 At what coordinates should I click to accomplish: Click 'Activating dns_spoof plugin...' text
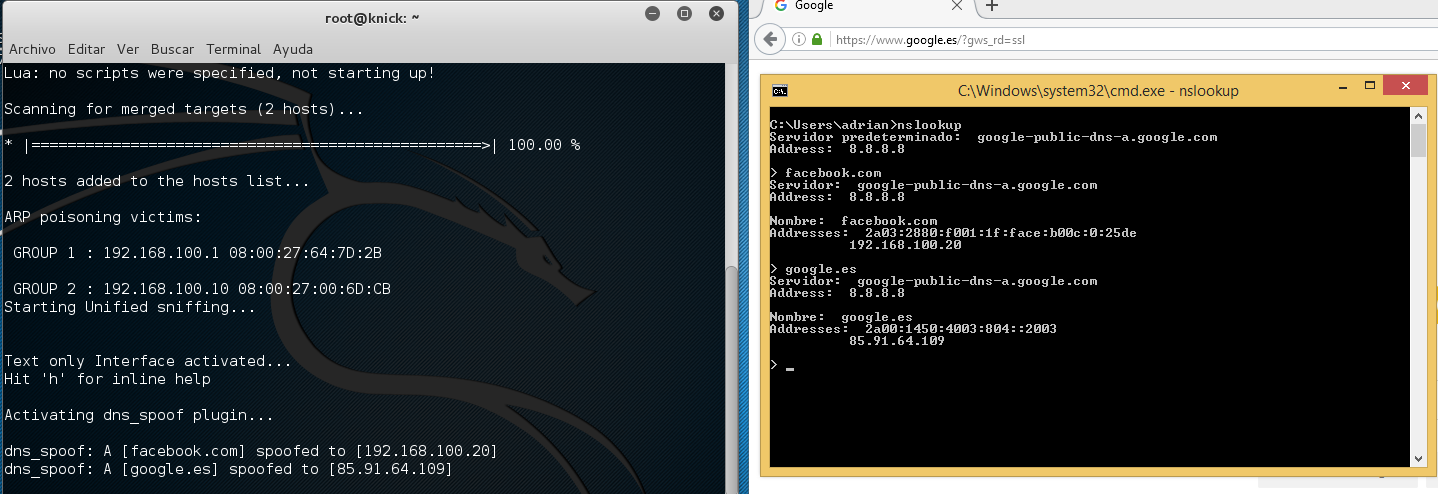point(139,415)
